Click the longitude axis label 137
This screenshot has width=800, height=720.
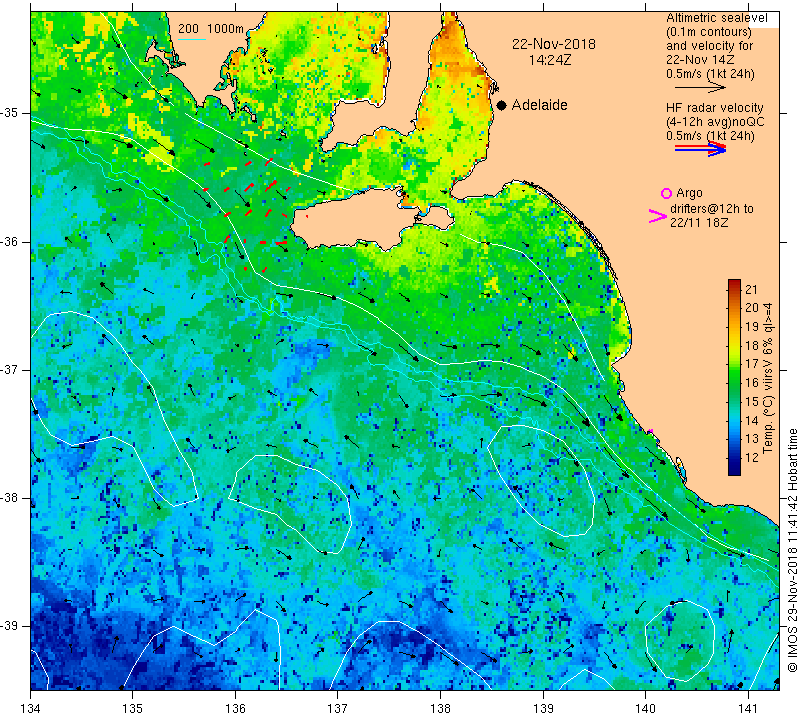tap(338, 709)
